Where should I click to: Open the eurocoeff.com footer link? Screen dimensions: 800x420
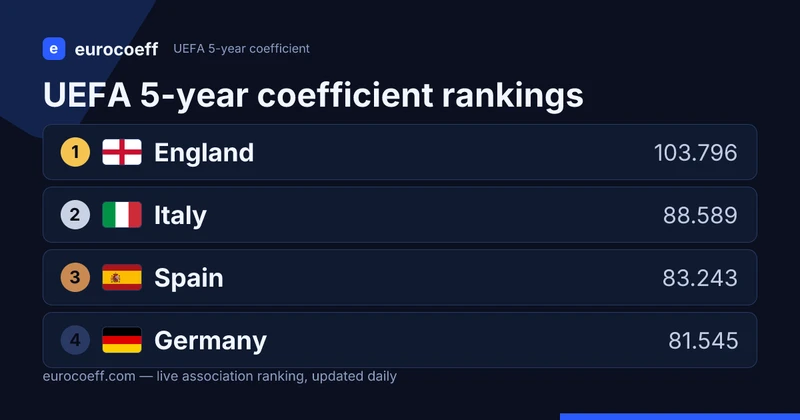pos(89,377)
